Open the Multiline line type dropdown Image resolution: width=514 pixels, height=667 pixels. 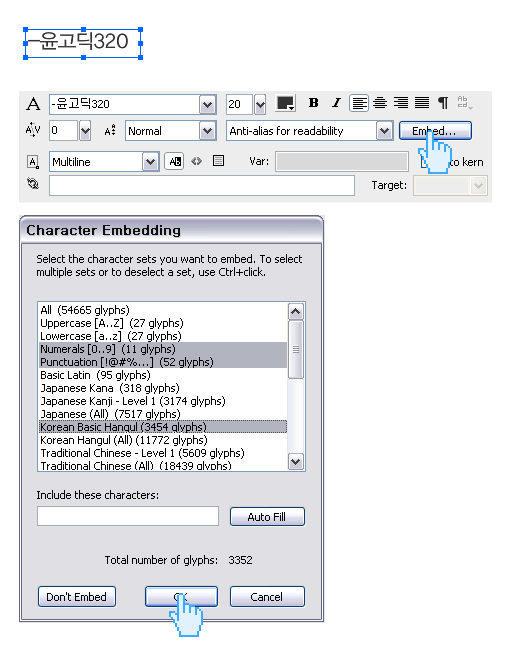[150, 162]
